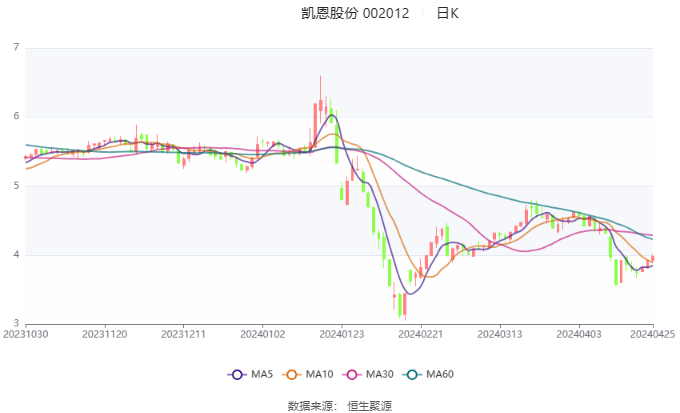Toggle the MA60 legend entry
The width and height of the screenshot is (680, 413).
click(x=428, y=374)
